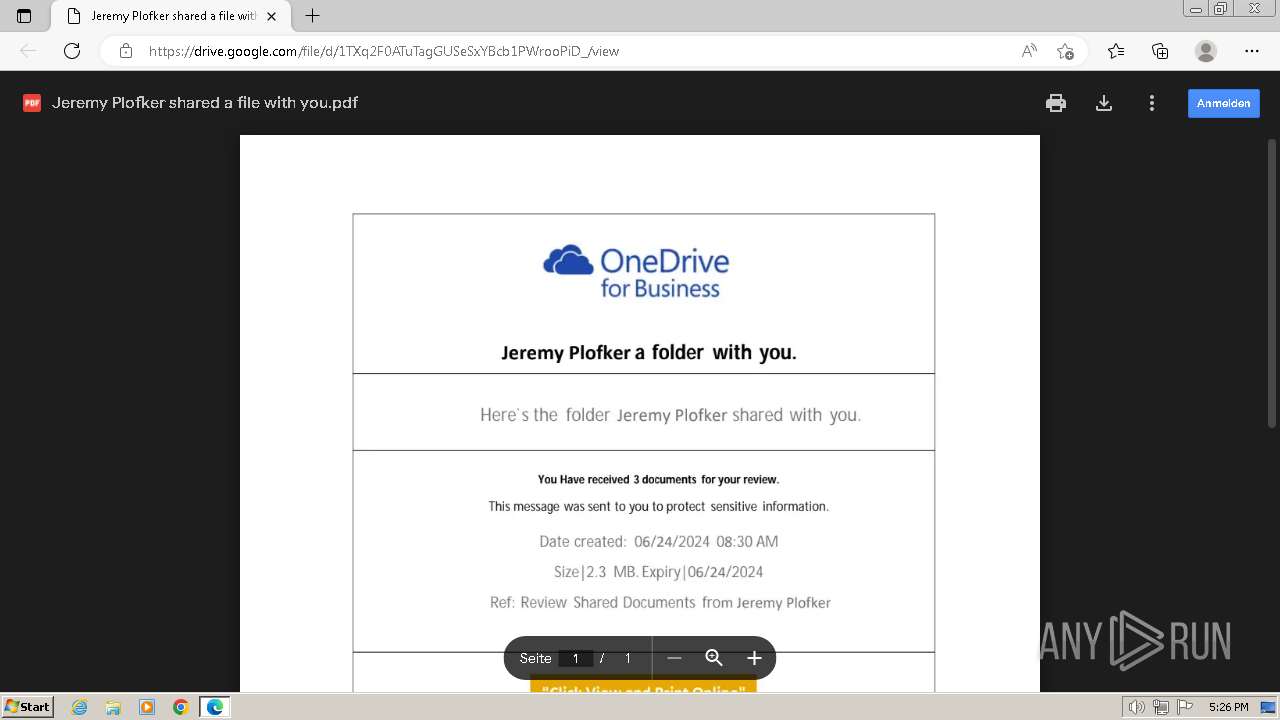
Task: Launch Internet Explorer from taskbar
Action: click(79, 707)
